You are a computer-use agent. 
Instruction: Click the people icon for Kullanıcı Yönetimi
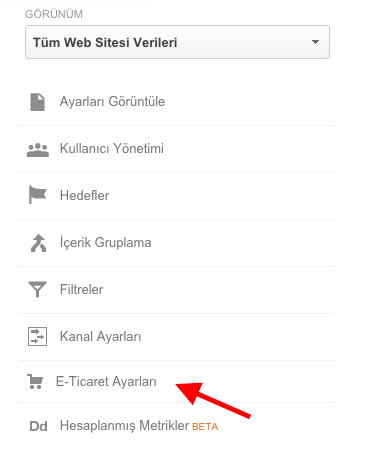(38, 150)
